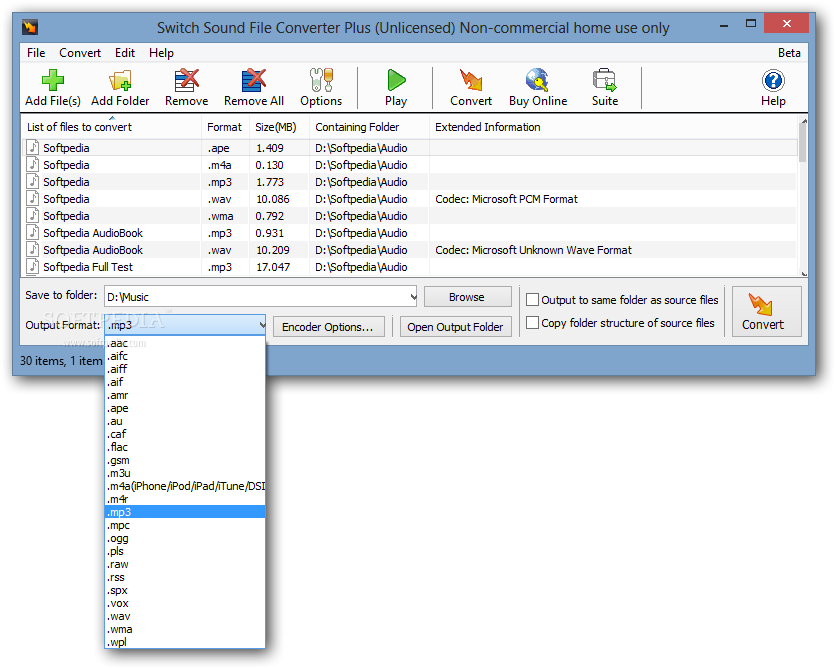The image size is (836, 669).
Task: Open the File menu
Action: point(36,53)
